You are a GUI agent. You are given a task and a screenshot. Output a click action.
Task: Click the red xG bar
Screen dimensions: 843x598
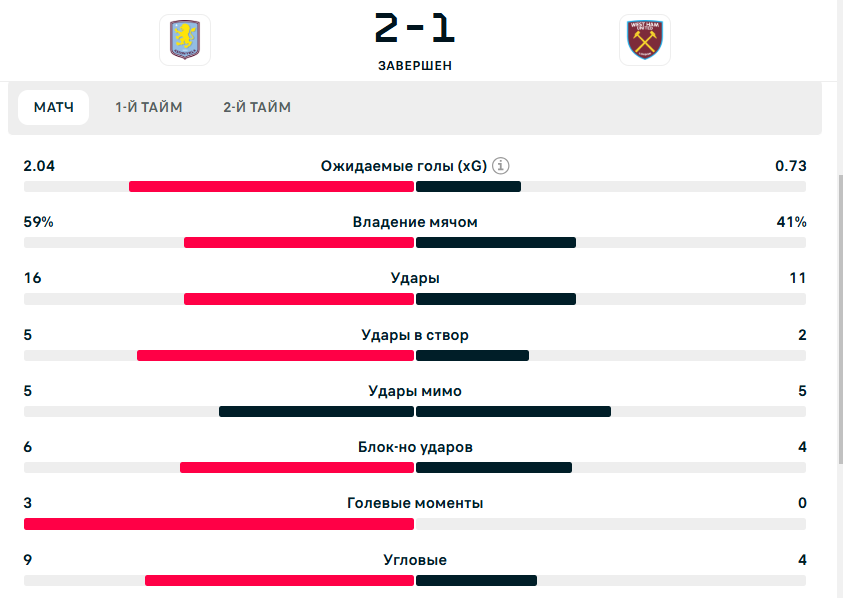[271, 187]
